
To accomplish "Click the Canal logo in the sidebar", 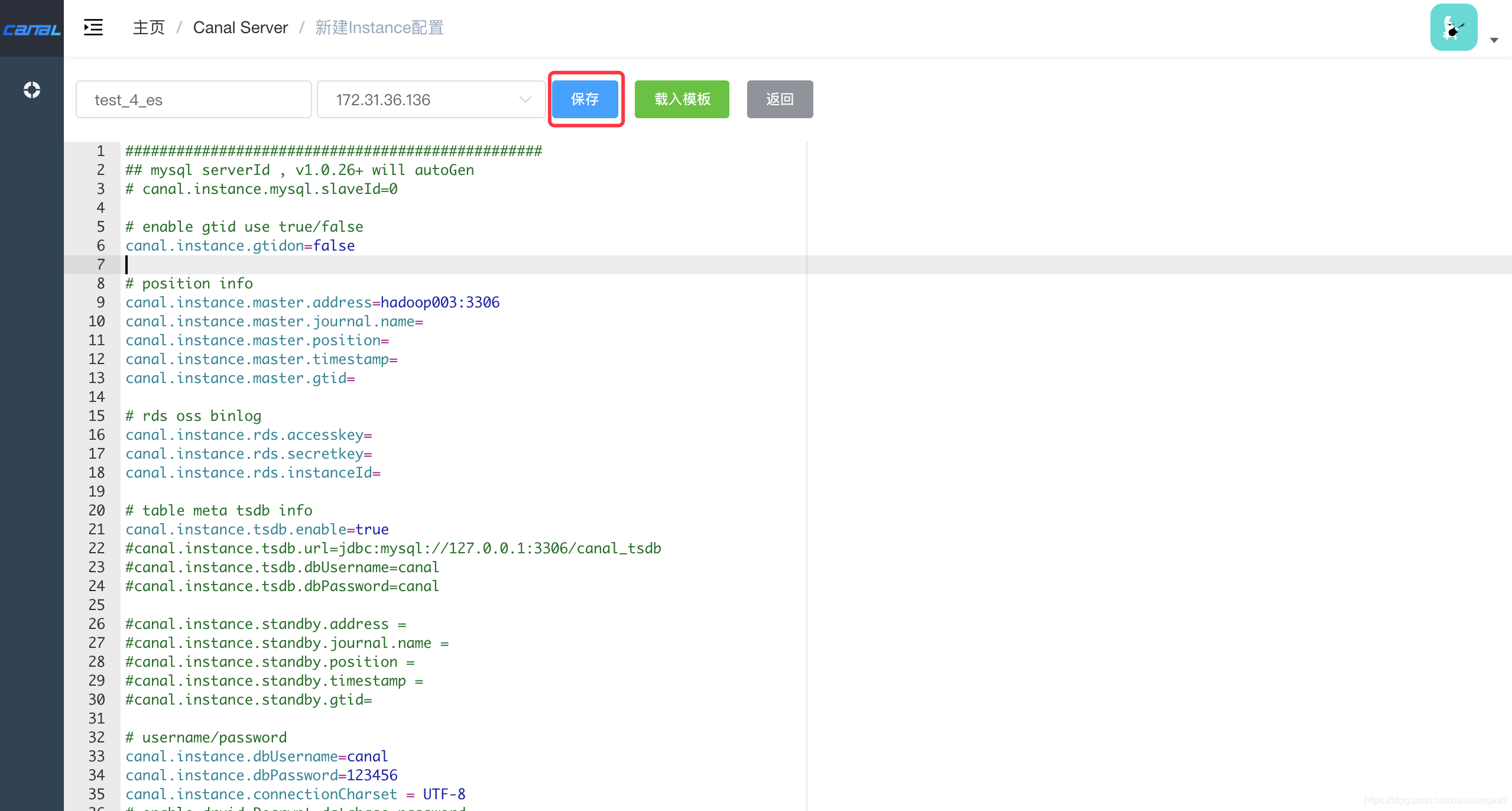I will pyautogui.click(x=31, y=29).
